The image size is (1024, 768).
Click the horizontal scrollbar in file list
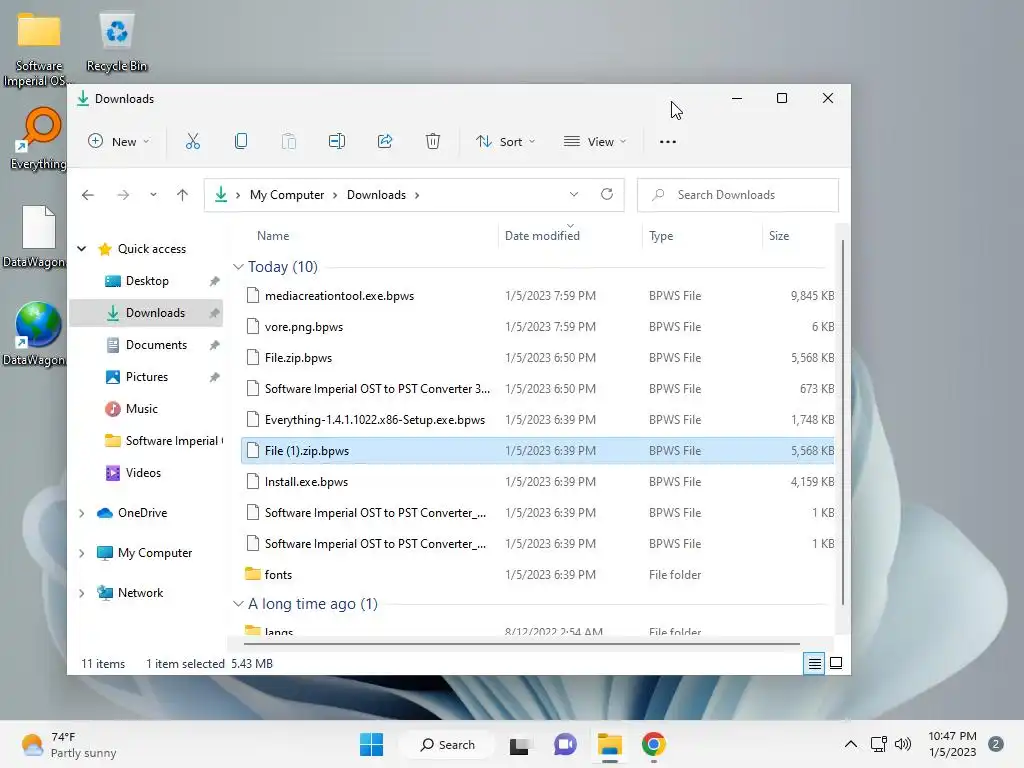click(x=522, y=644)
